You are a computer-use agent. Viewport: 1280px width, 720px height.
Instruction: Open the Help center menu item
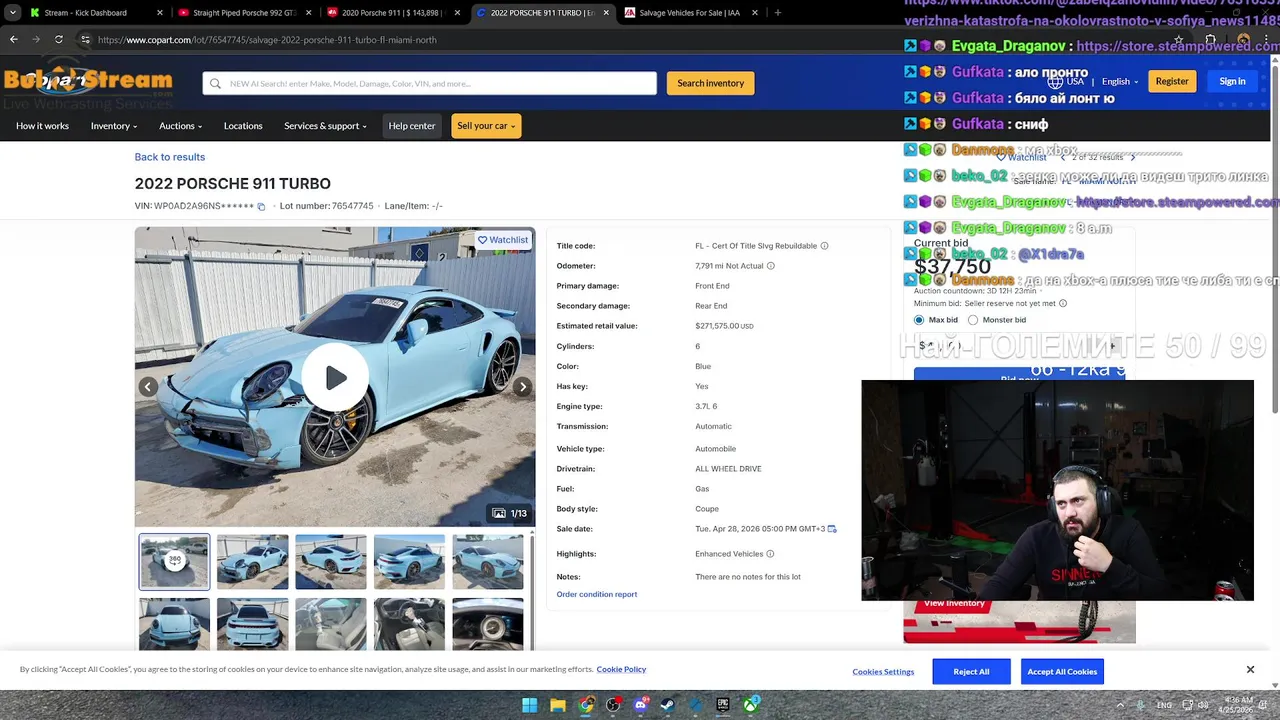click(x=412, y=126)
